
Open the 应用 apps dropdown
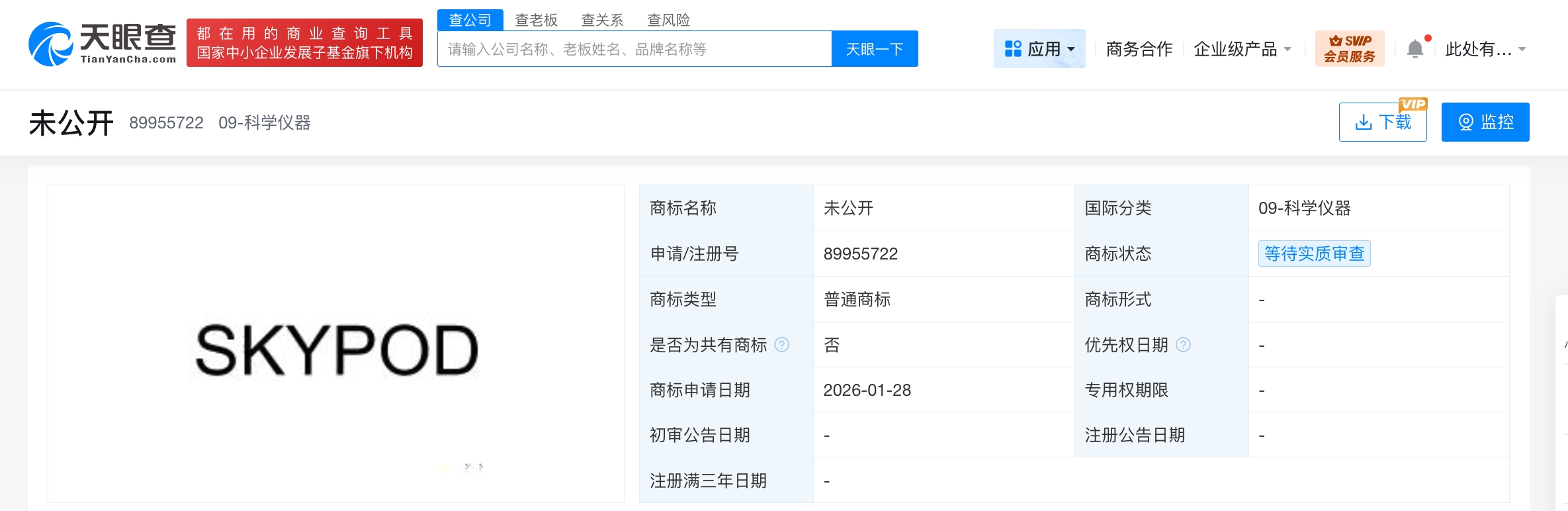[x=1039, y=49]
